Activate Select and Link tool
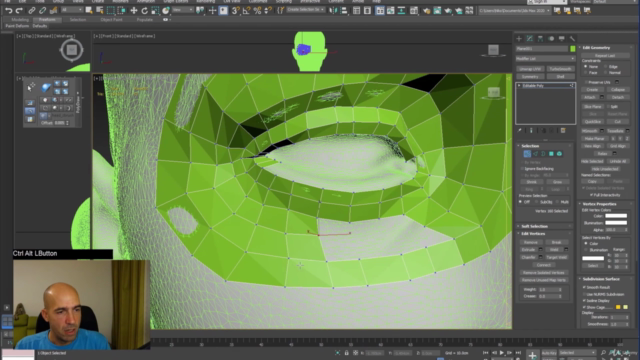This screenshot has height=360, width=640. (x=32, y=11)
